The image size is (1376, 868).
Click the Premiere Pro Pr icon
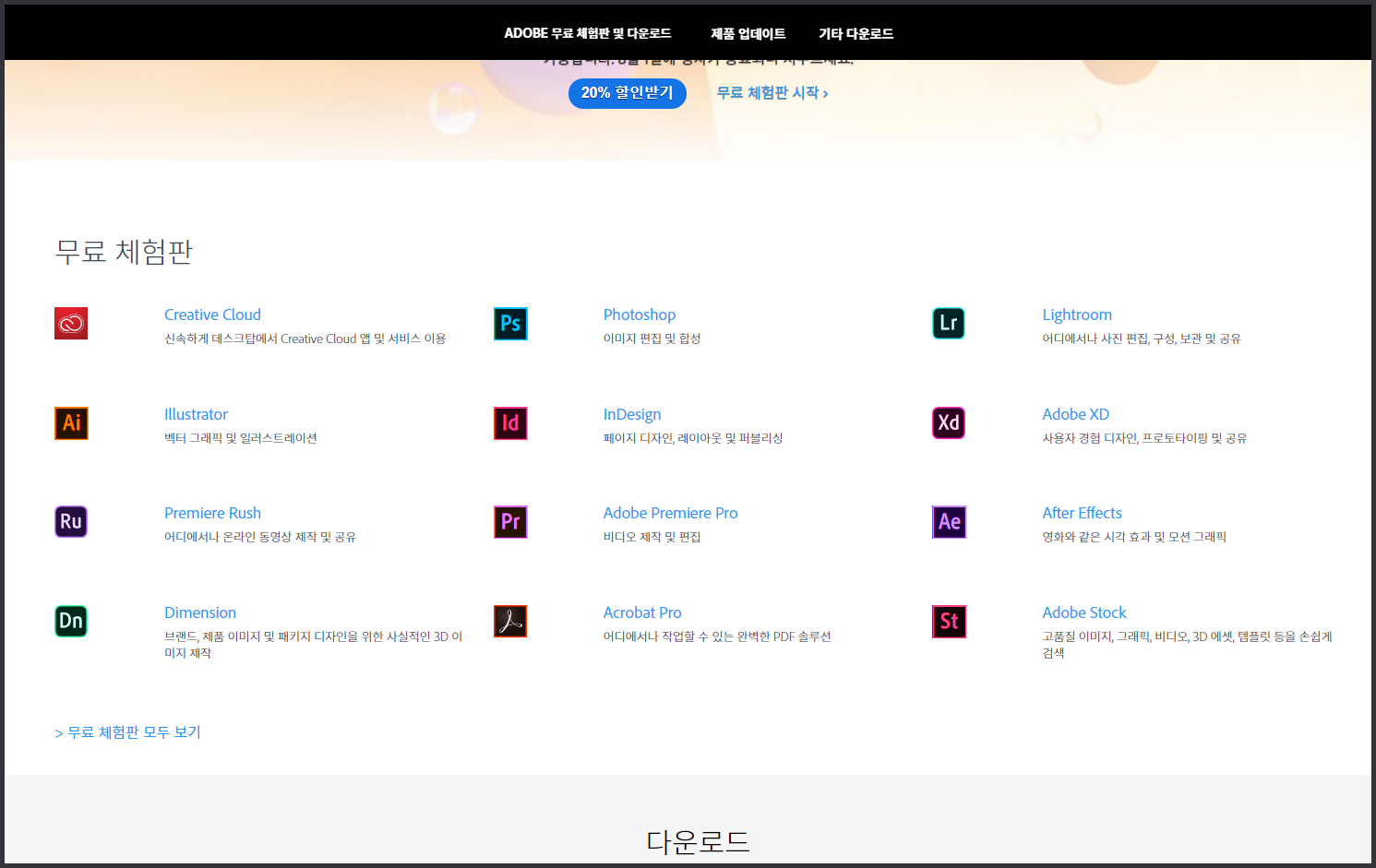(510, 522)
